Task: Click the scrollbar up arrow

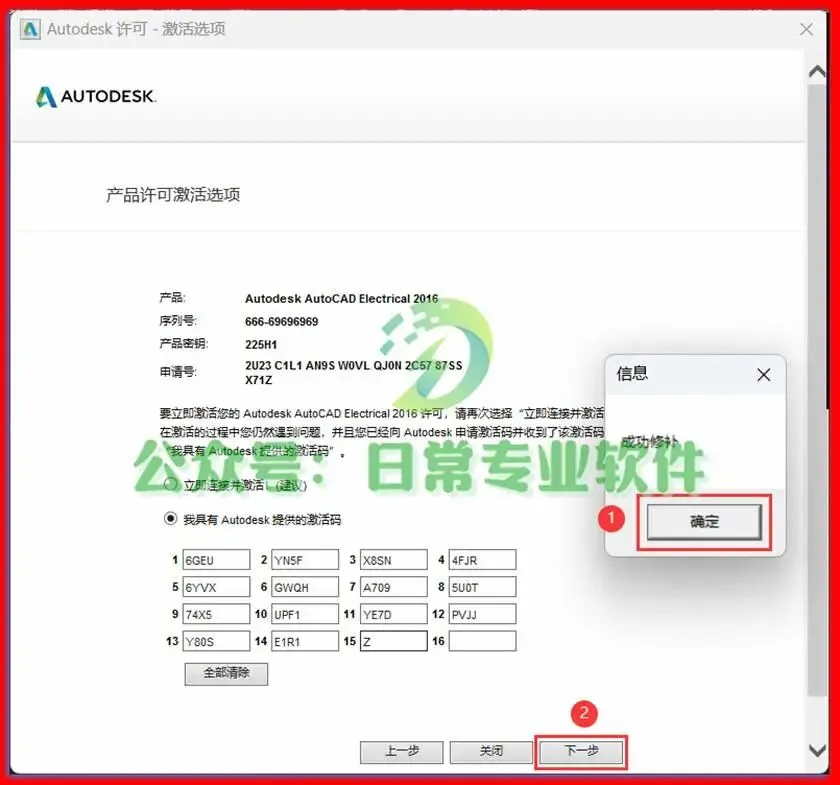Action: (x=817, y=71)
